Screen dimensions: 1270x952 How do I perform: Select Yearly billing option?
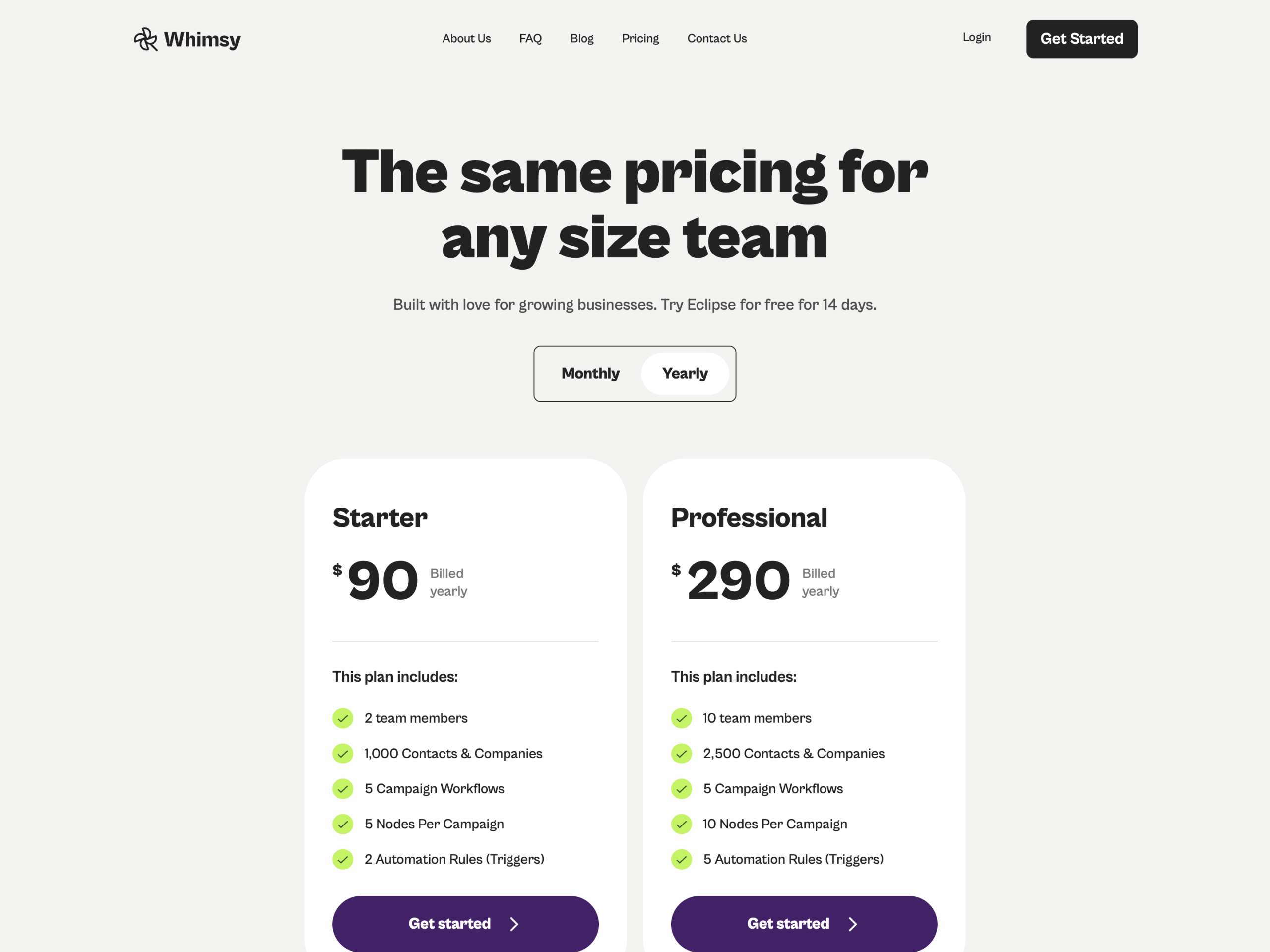(685, 373)
